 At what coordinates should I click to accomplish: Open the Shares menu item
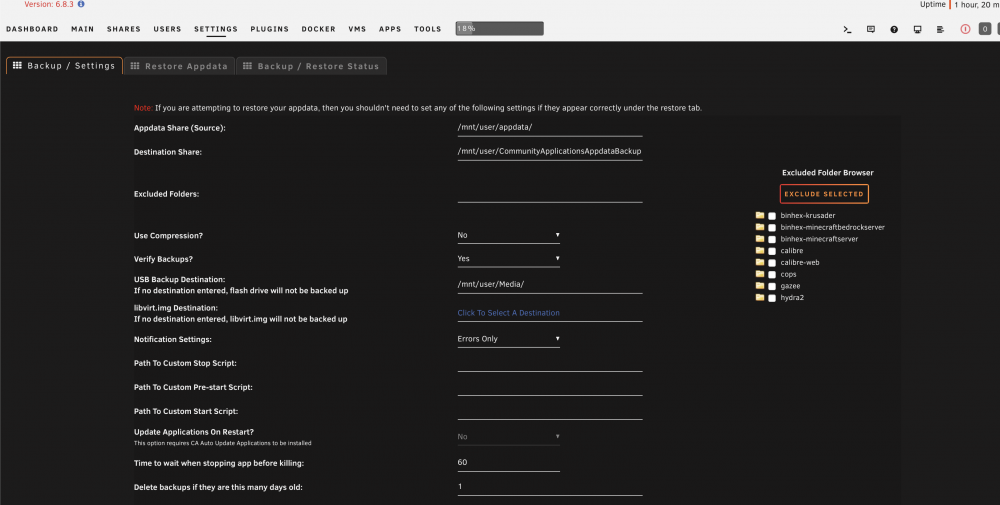tap(124, 29)
